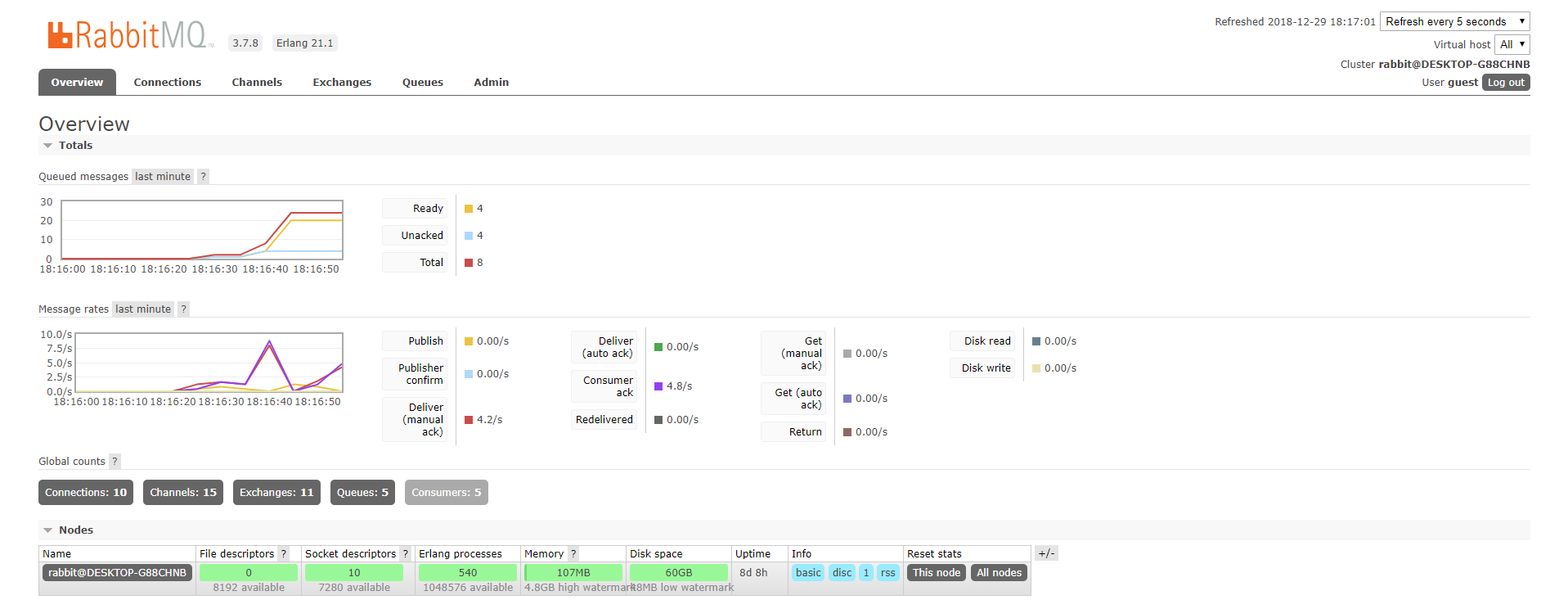Click the info tag labeled 1
Viewport: 1568px width, 609px height.
[x=866, y=573]
